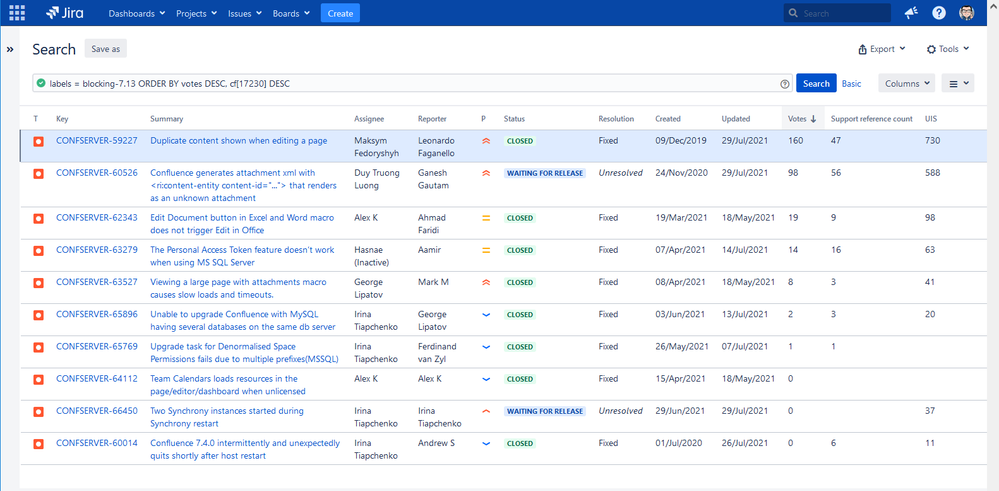Sort by Support reference count column
Image resolution: width=999 pixels, height=491 pixels.
point(872,118)
